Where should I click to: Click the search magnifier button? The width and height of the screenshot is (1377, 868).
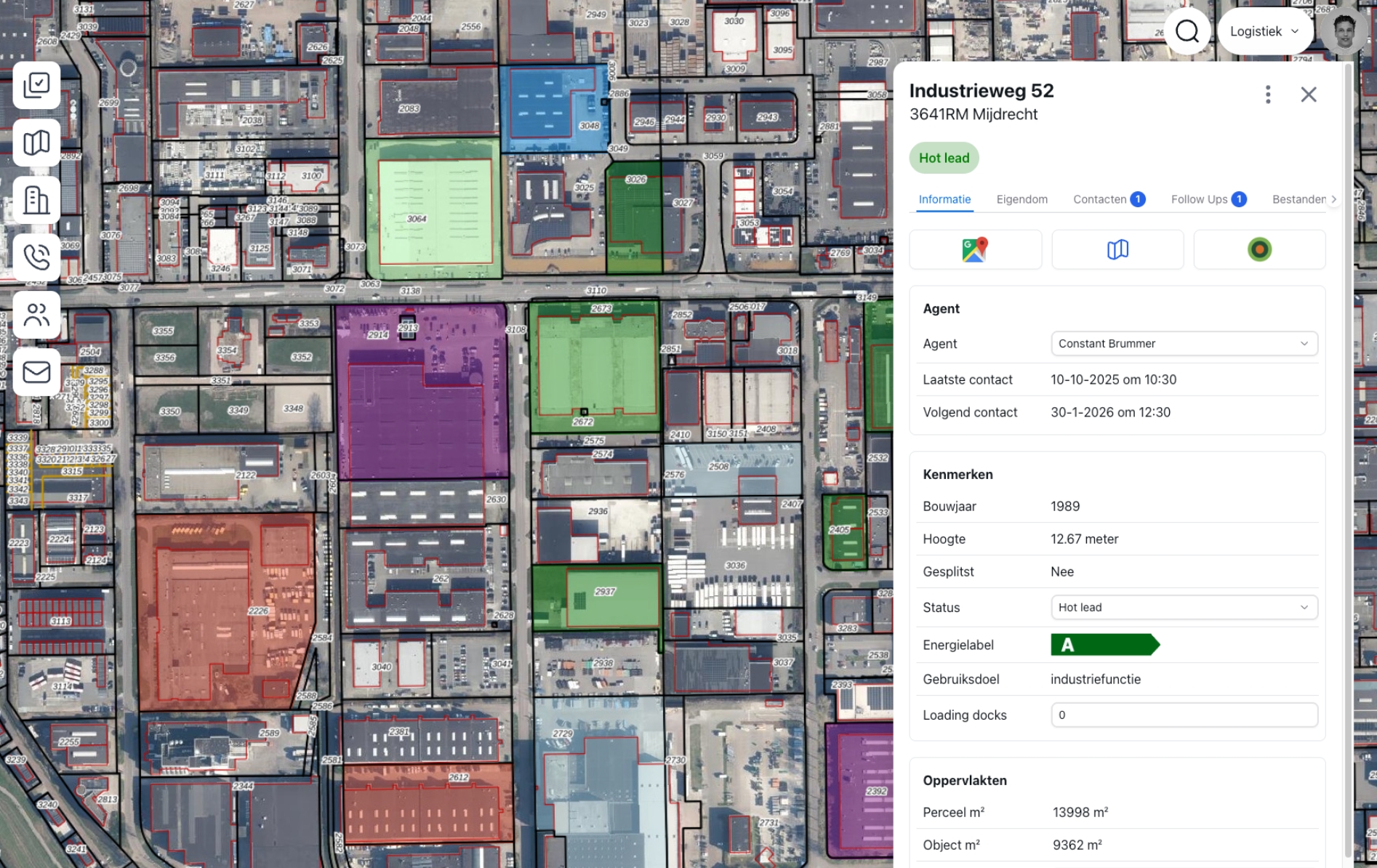click(1187, 31)
